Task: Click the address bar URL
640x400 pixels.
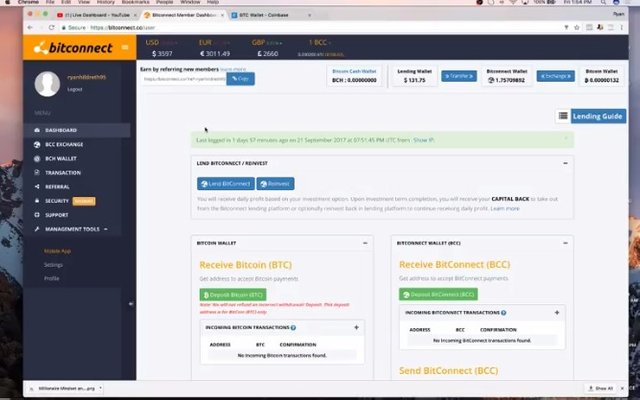Action: tap(122, 28)
